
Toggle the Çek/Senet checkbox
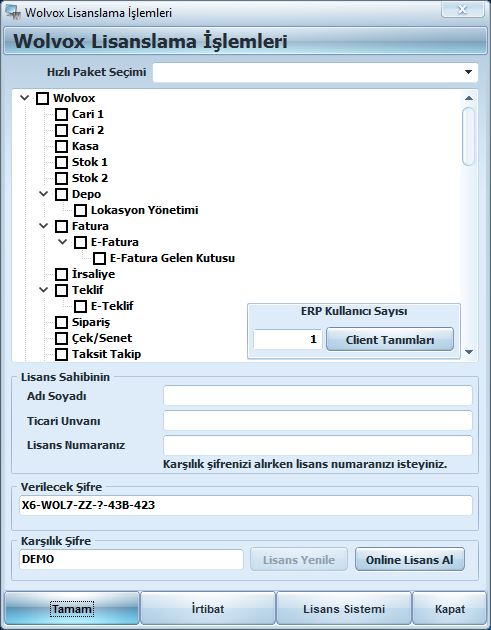click(61, 338)
